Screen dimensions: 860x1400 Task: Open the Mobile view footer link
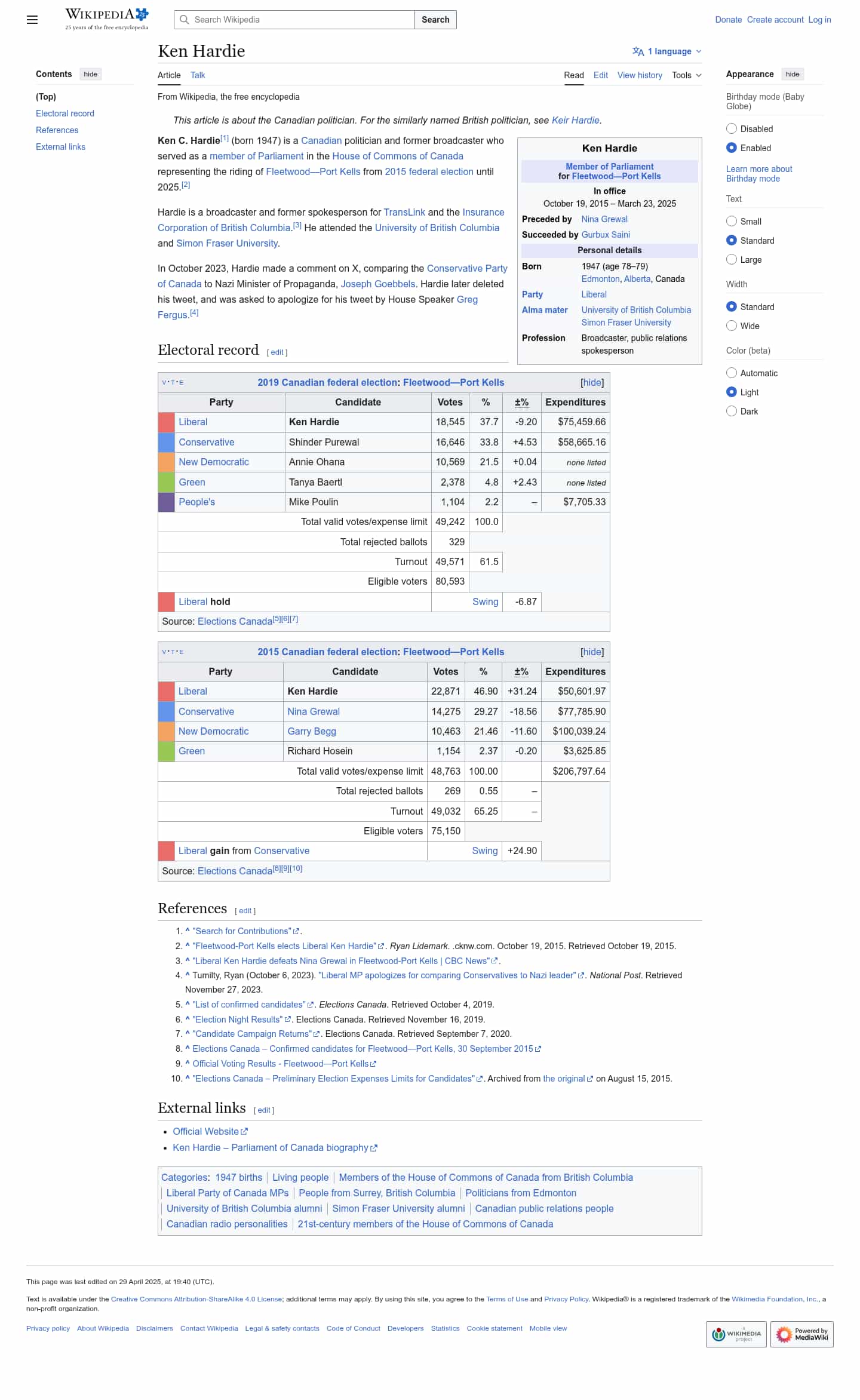tap(548, 1328)
